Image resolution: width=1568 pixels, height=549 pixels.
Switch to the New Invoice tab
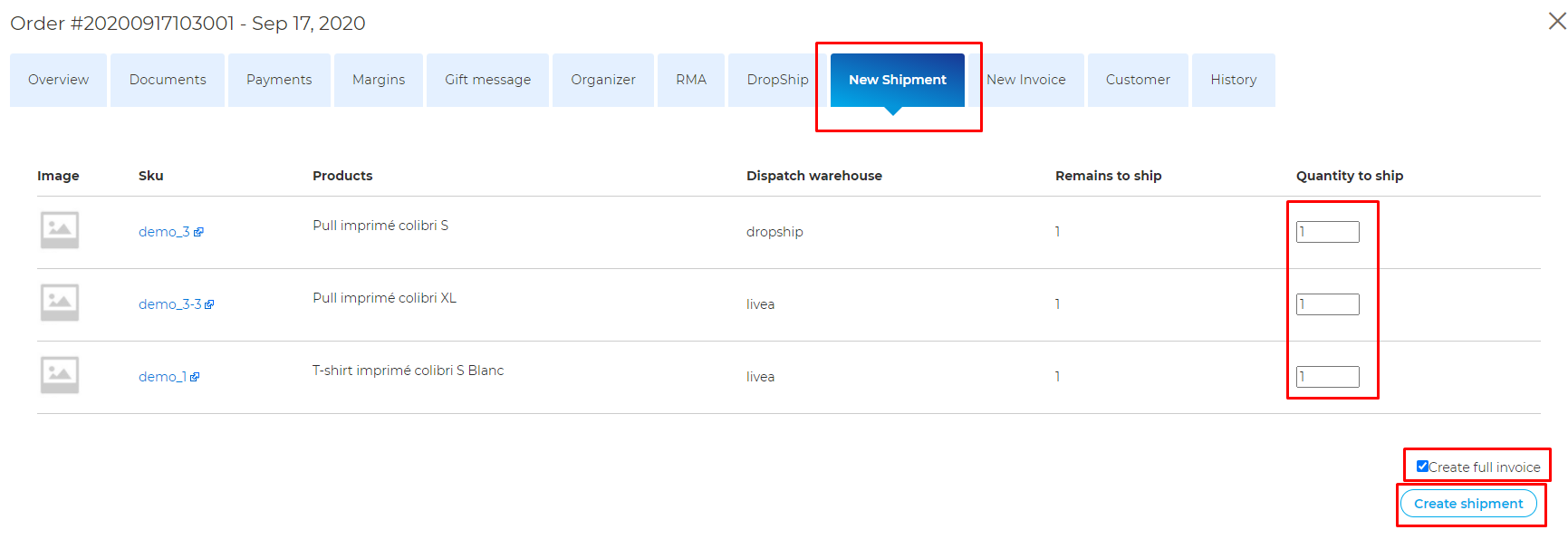[x=1026, y=80]
